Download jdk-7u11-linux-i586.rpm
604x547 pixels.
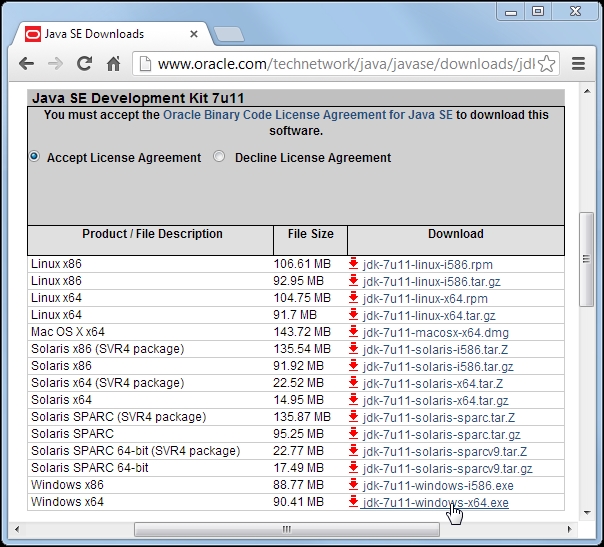point(428,265)
